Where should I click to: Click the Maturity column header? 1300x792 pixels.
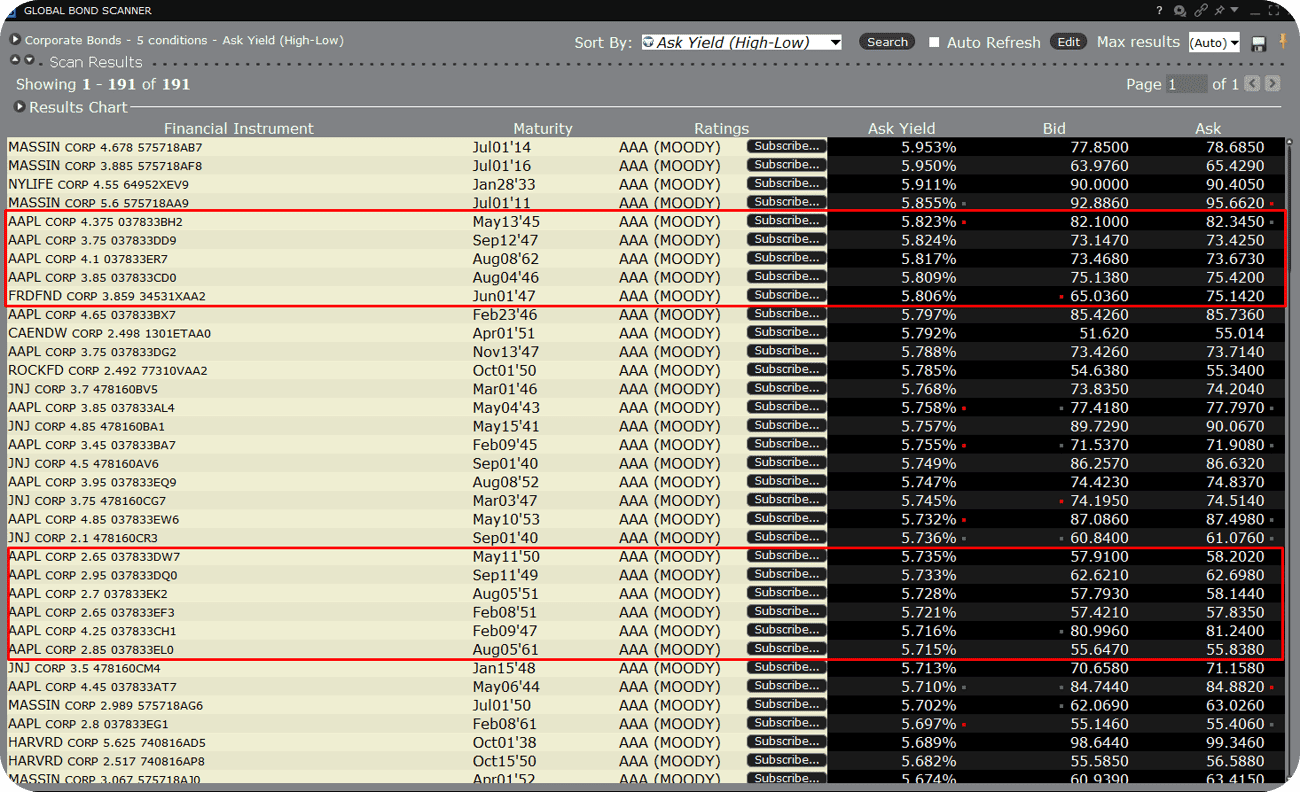542,128
